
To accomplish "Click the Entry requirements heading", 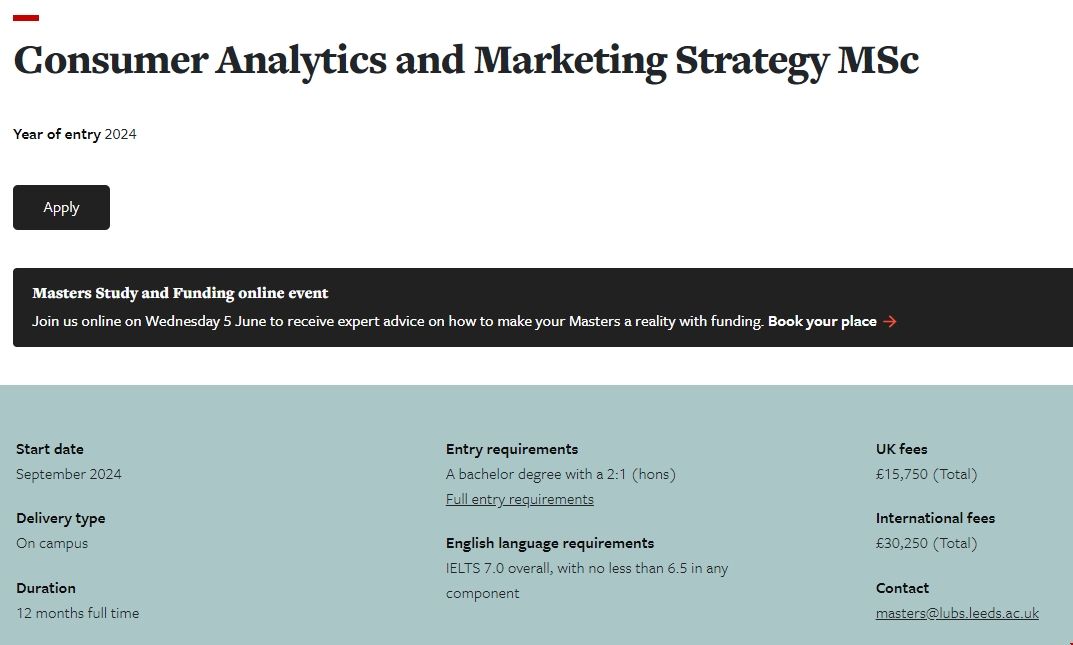I will tap(512, 449).
